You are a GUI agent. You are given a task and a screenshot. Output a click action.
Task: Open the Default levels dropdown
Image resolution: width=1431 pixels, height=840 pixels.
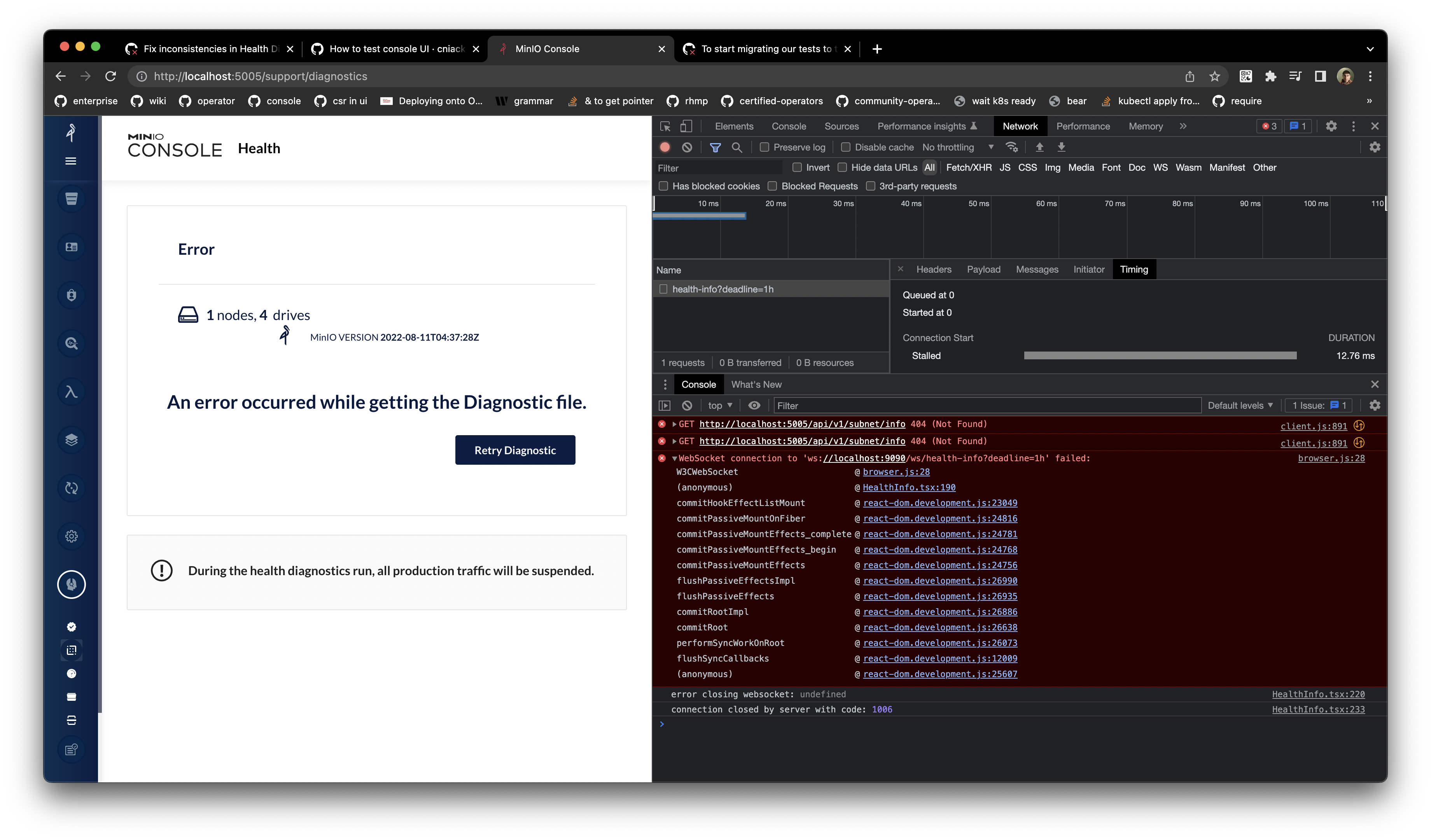click(1240, 406)
